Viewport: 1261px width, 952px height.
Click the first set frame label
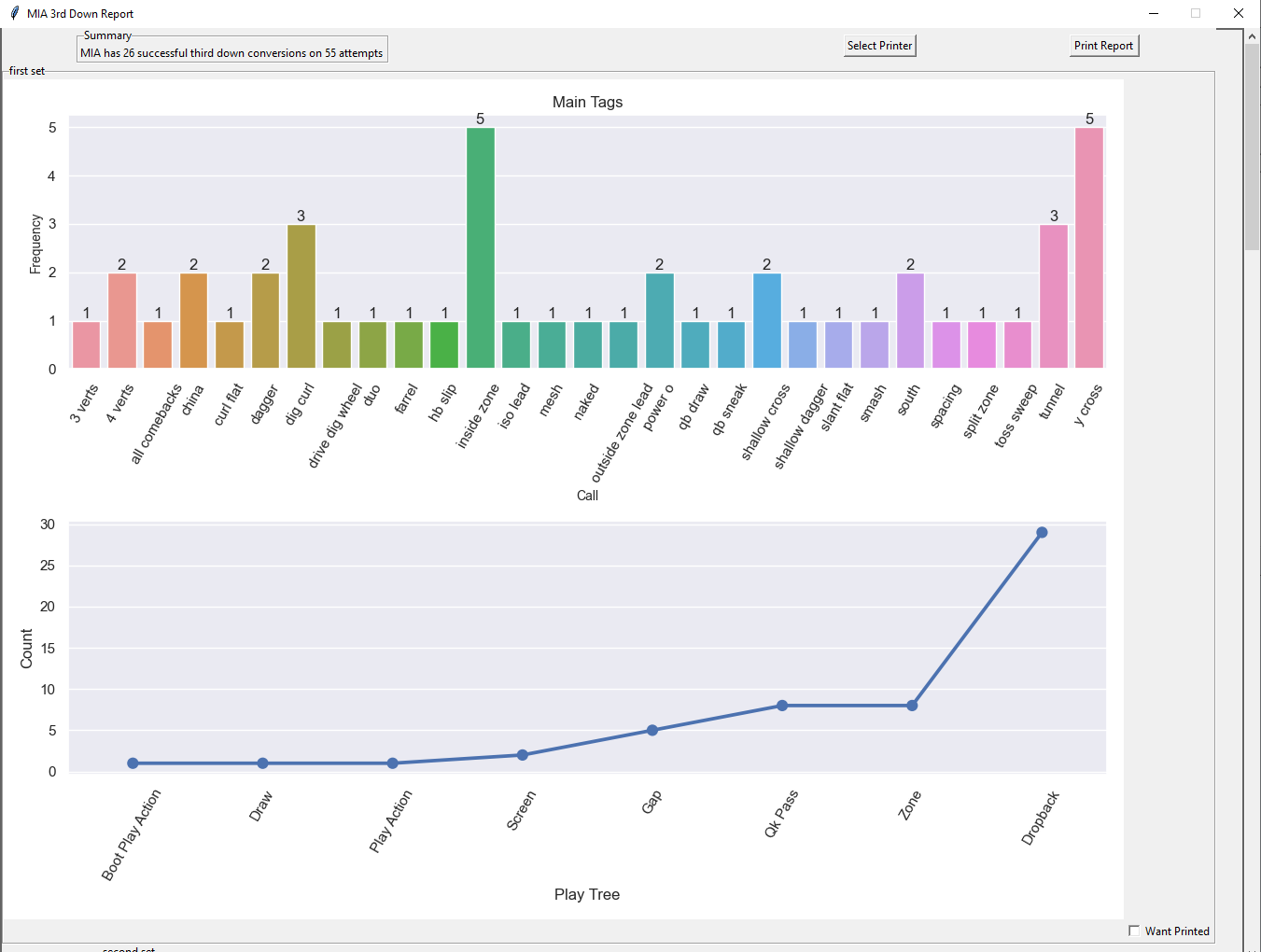(26, 70)
